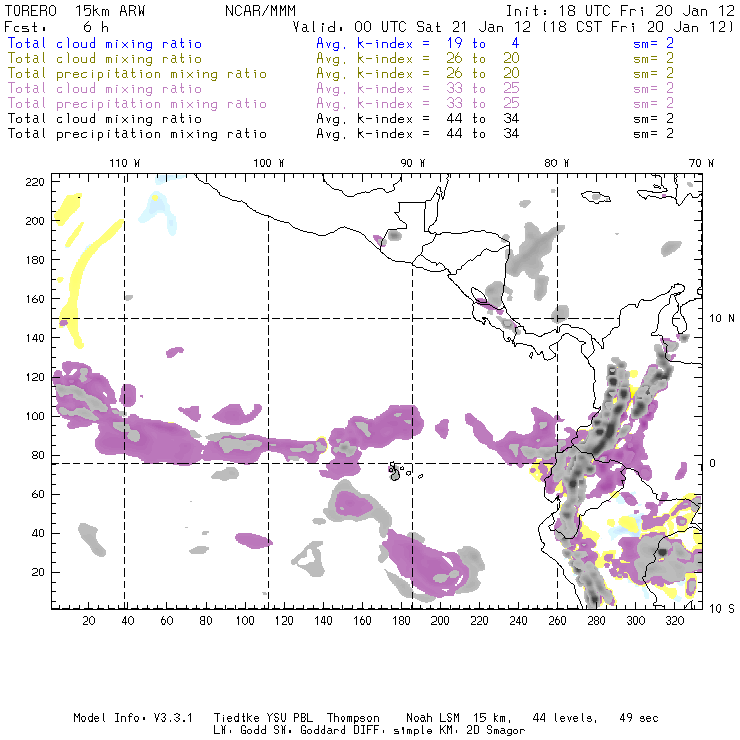The image size is (740, 740).
Task: Select the blue "Avg. k-index = 19 to 4" text
Action: 418,43
